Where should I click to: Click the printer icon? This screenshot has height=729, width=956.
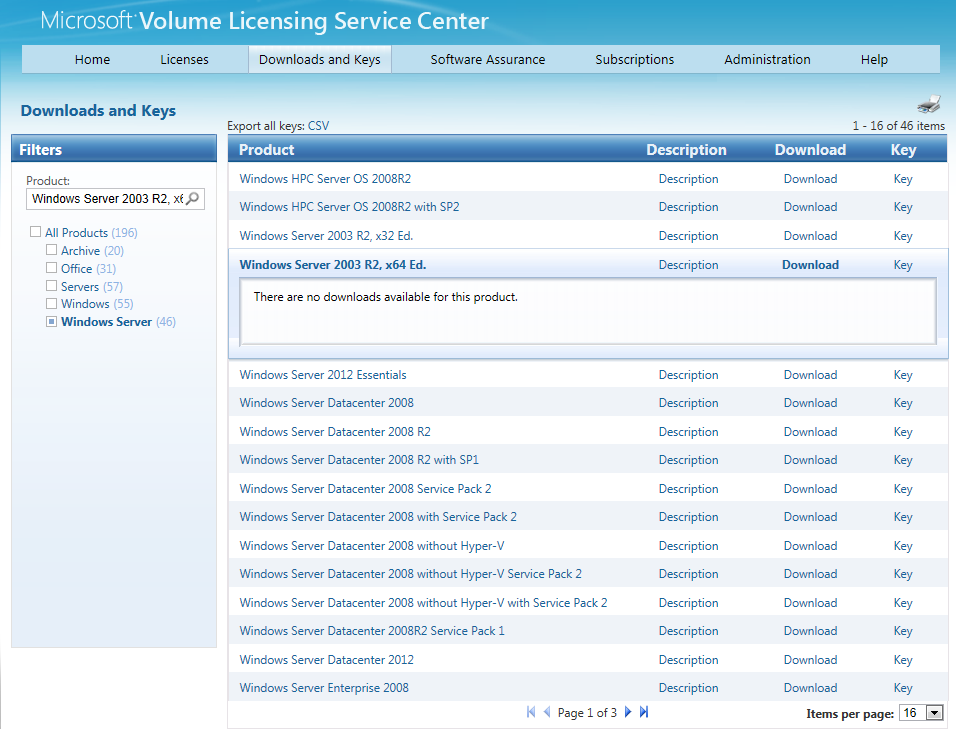[929, 104]
